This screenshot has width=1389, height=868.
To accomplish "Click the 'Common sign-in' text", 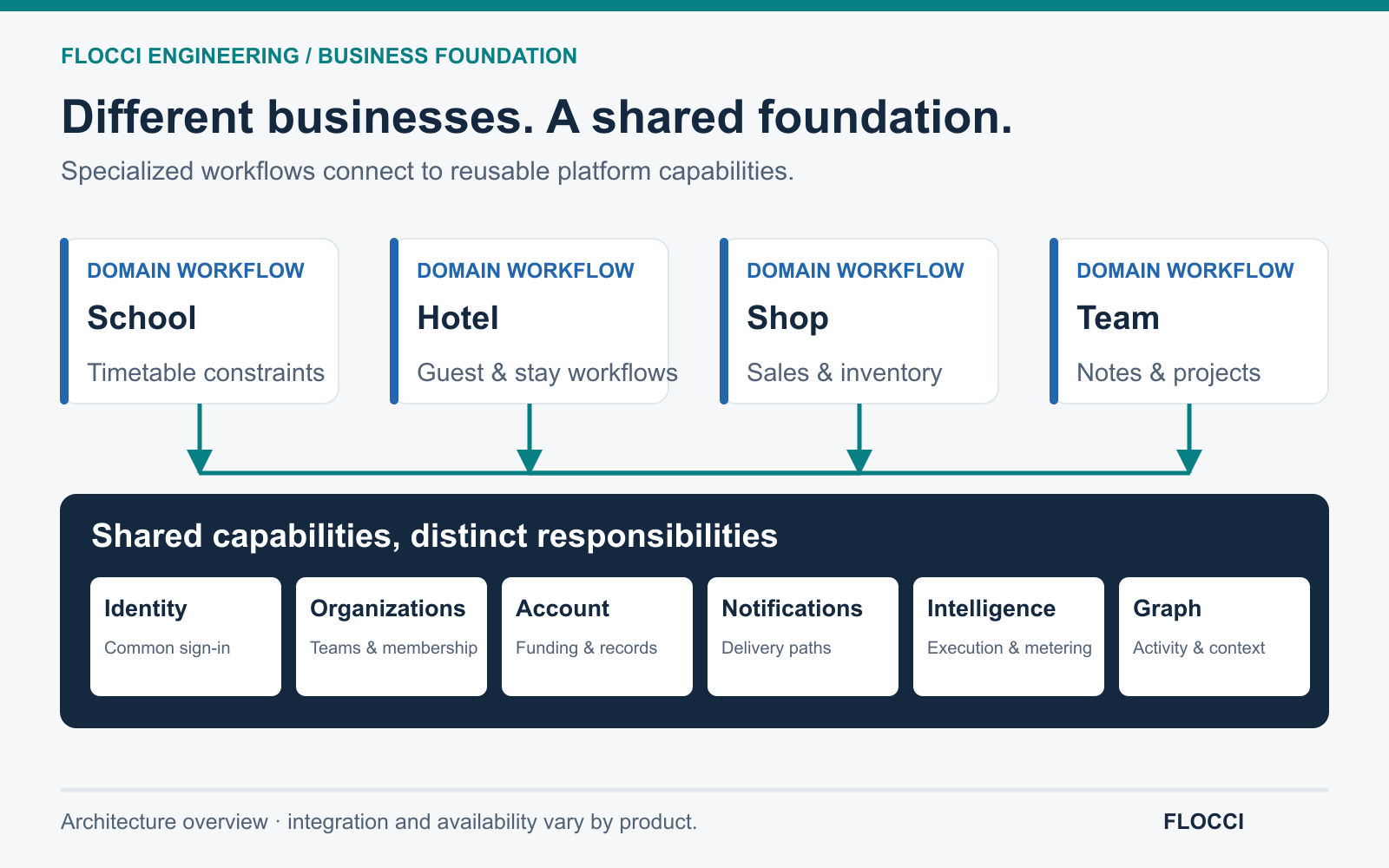I will (x=168, y=648).
